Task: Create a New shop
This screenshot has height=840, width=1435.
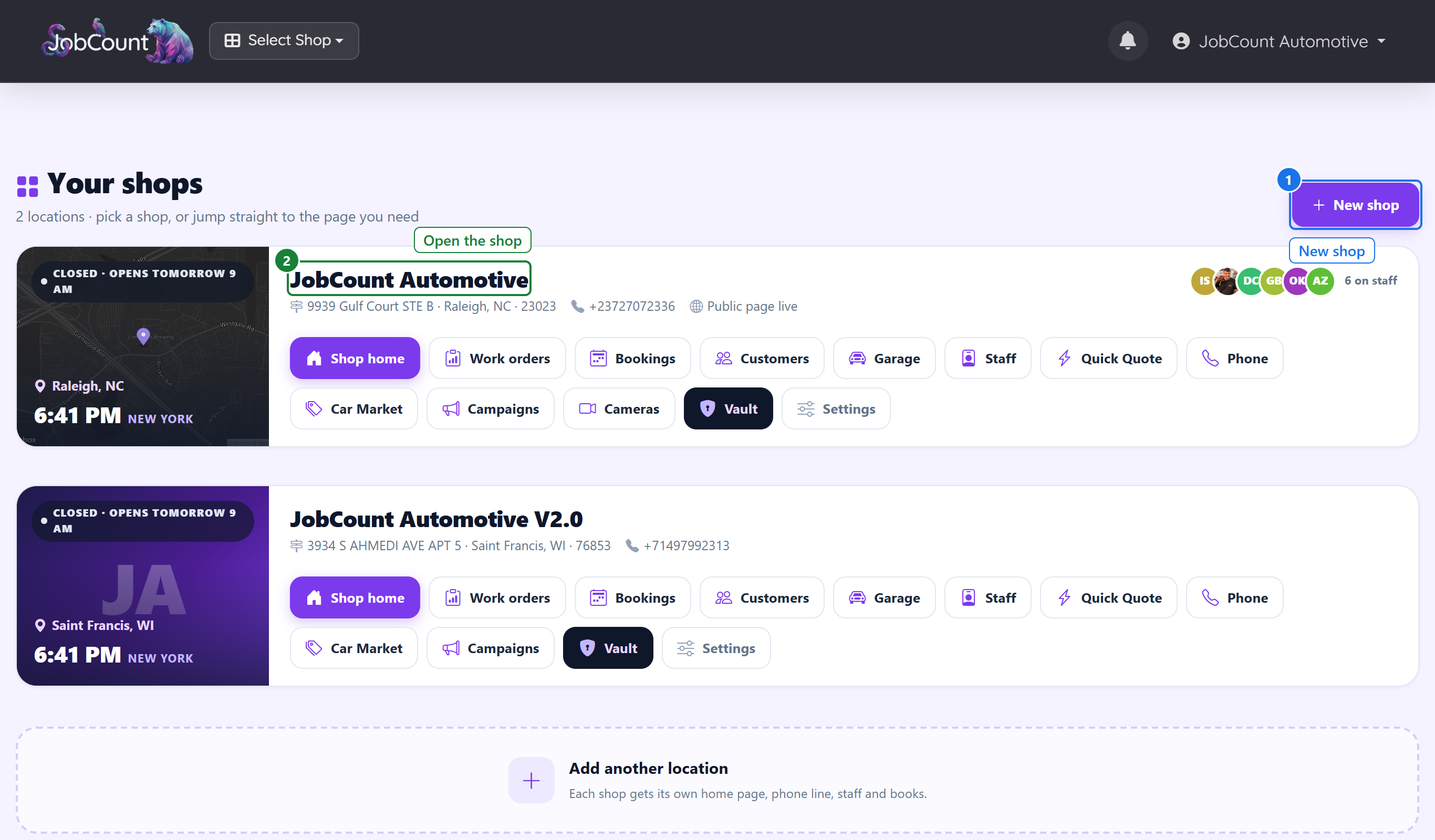Action: point(1355,205)
